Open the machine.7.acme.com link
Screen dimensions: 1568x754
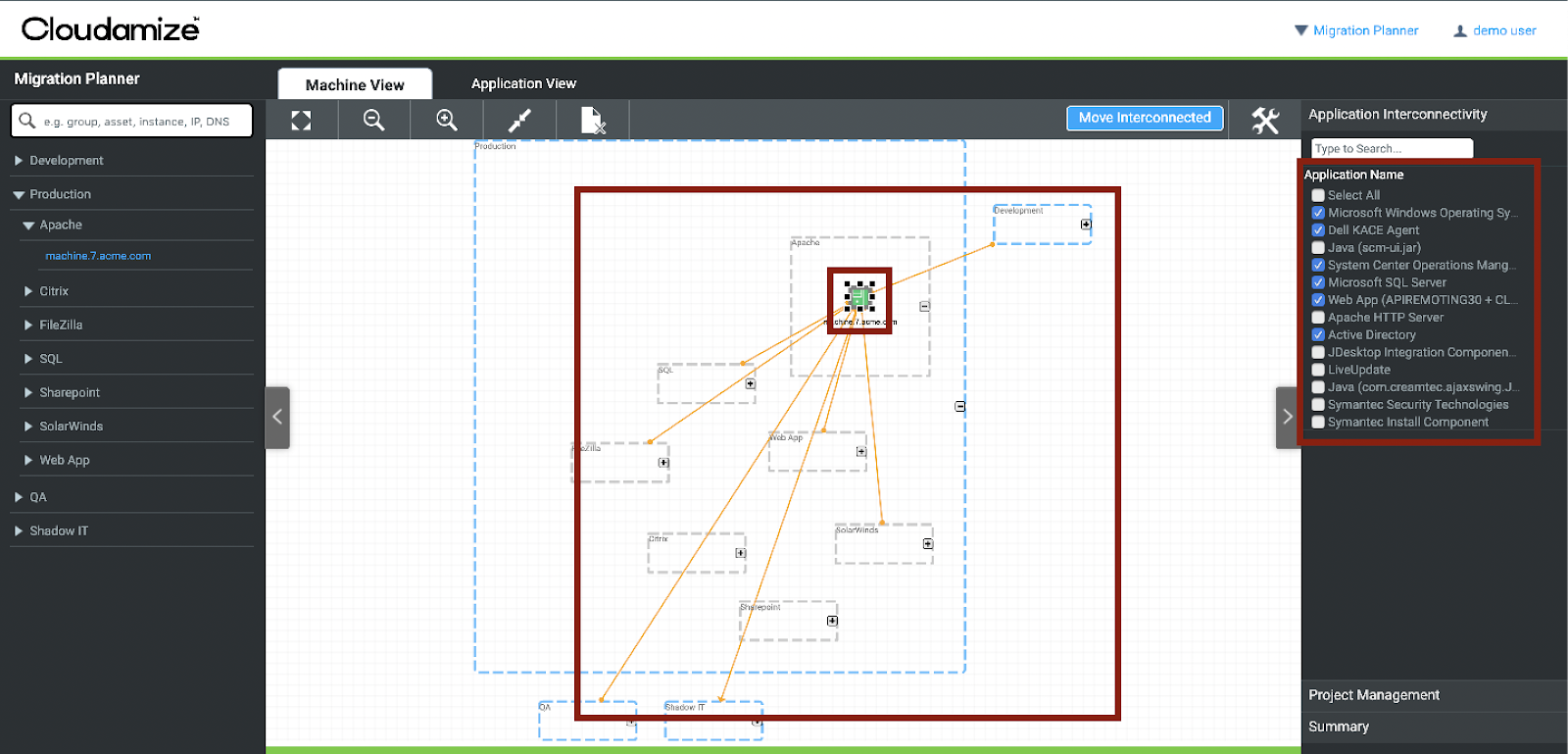[x=98, y=256]
